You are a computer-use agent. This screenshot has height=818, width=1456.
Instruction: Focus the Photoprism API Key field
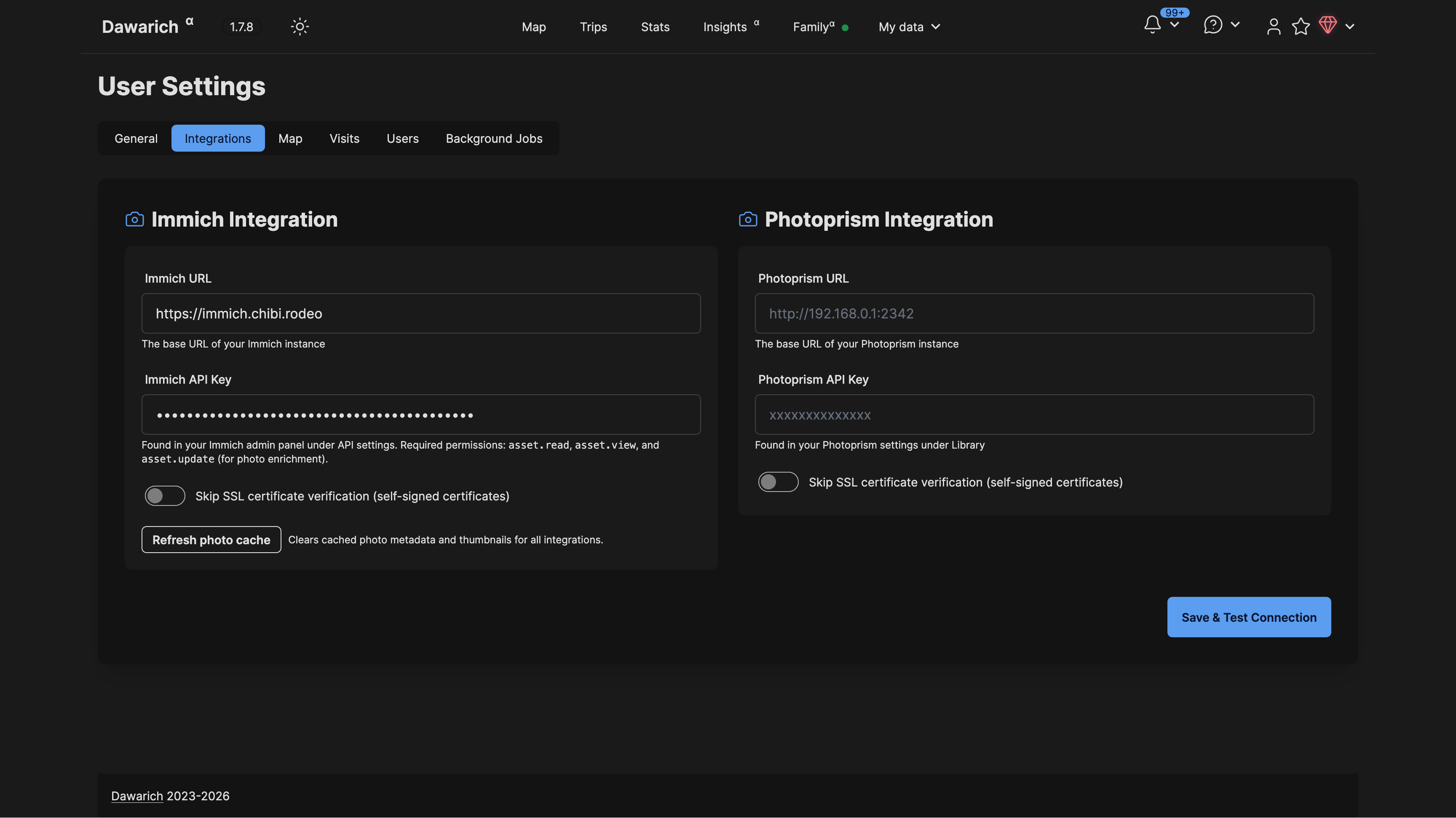tap(1034, 414)
